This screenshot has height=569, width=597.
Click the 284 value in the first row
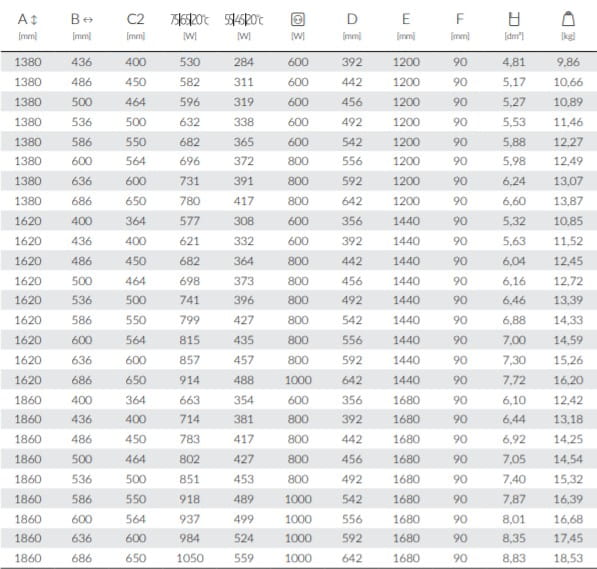[244, 62]
